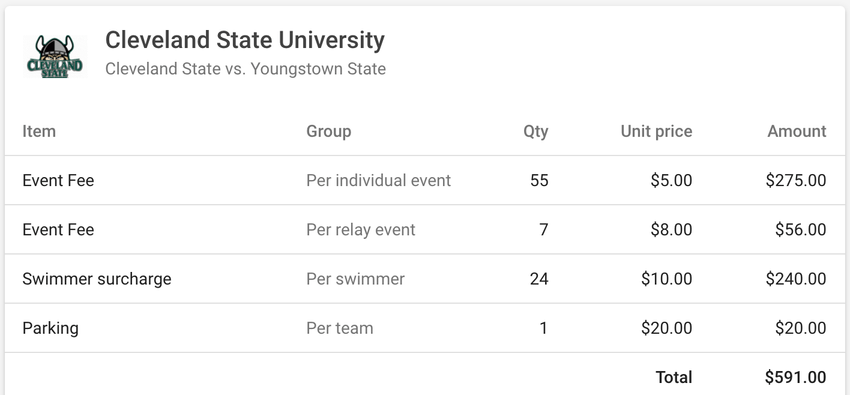850x395 pixels.
Task: Click the Per team group text
Action: (x=340, y=328)
